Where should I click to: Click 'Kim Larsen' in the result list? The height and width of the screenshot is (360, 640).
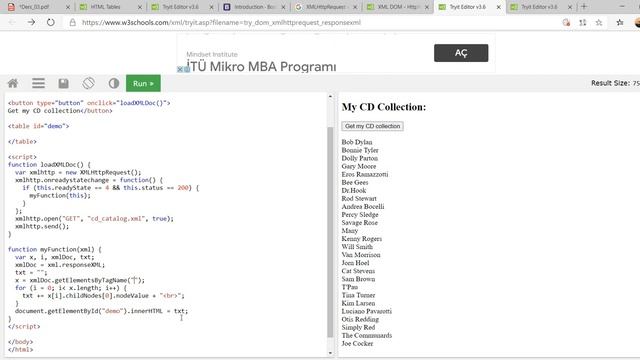[x=358, y=303]
